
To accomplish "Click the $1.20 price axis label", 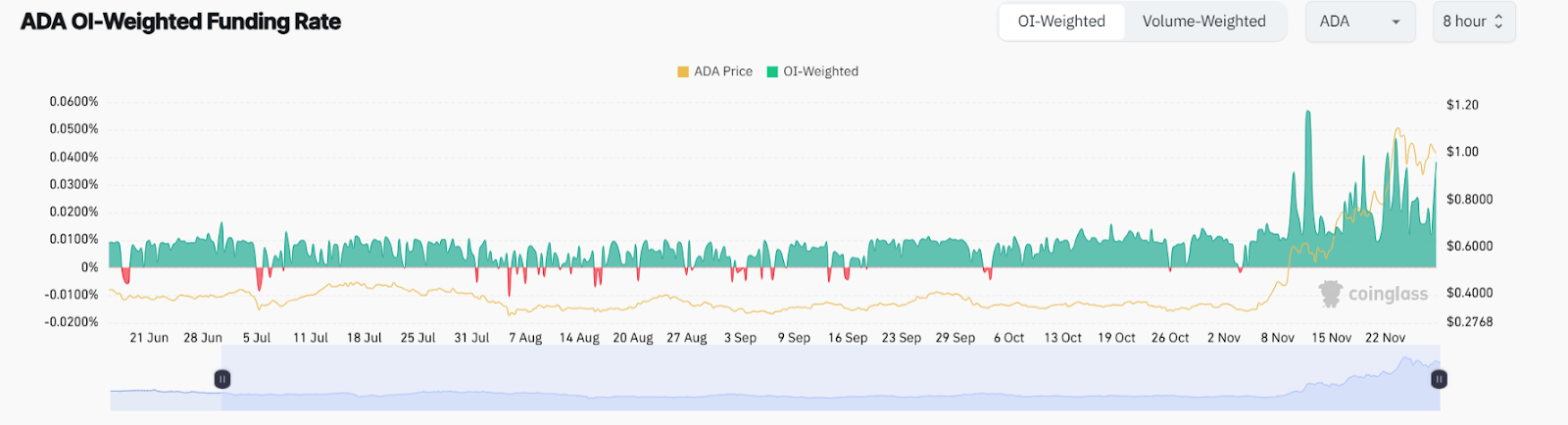I will 1462,105.
